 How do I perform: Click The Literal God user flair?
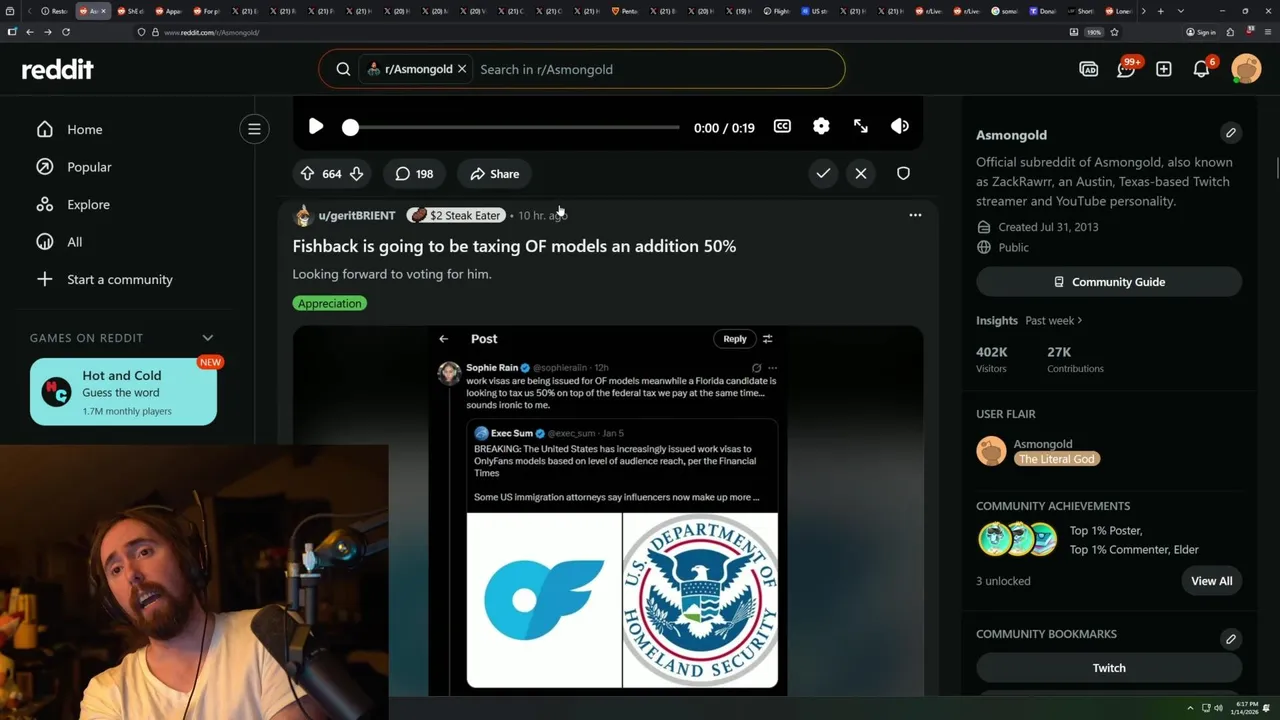[1057, 459]
